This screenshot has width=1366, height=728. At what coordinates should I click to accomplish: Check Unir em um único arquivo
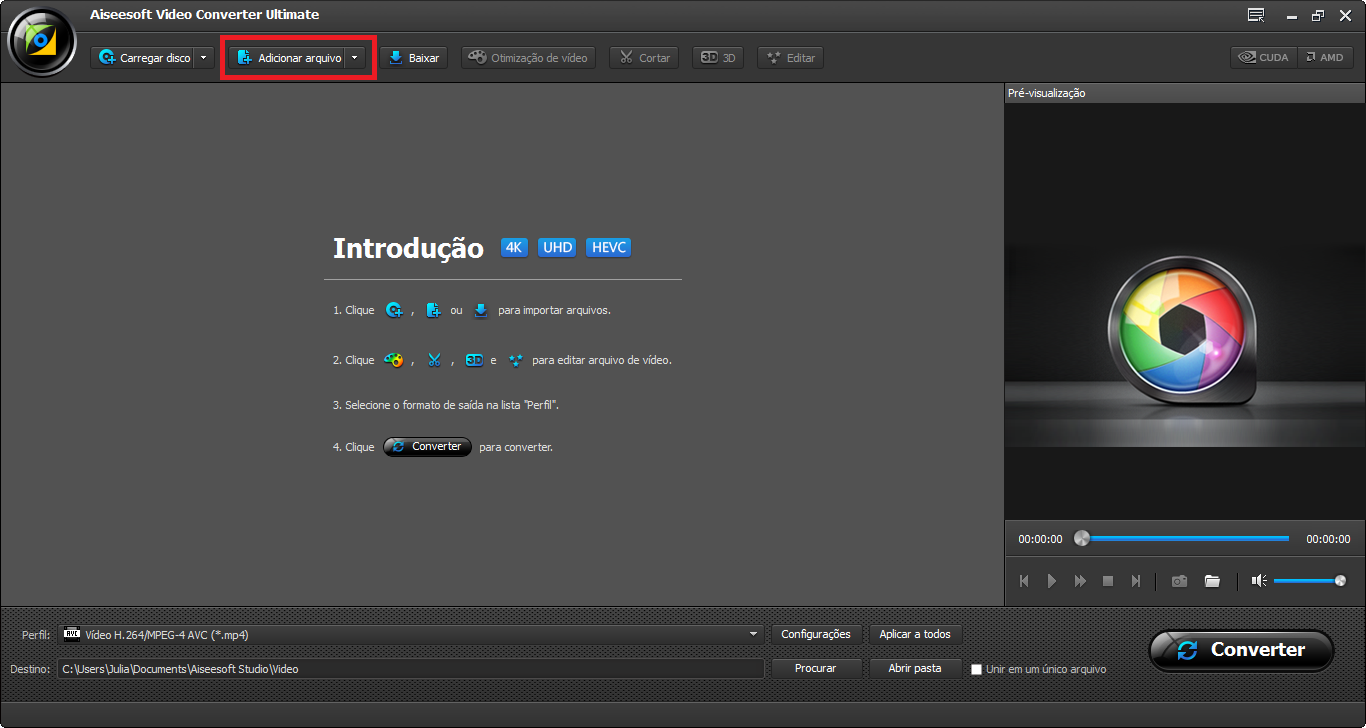(x=976, y=669)
